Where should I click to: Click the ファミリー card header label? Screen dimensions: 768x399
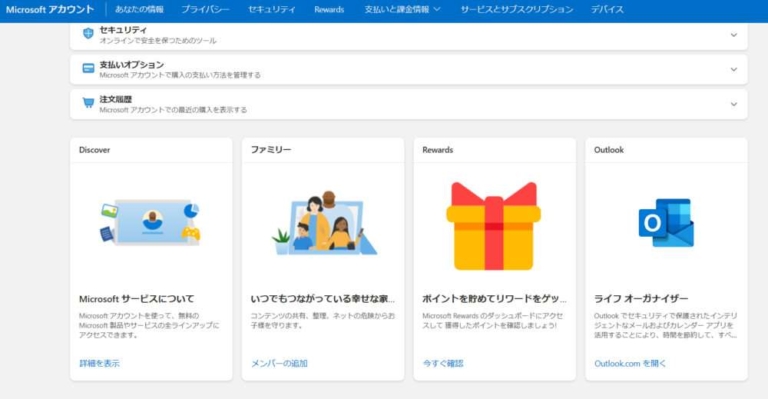[271, 150]
